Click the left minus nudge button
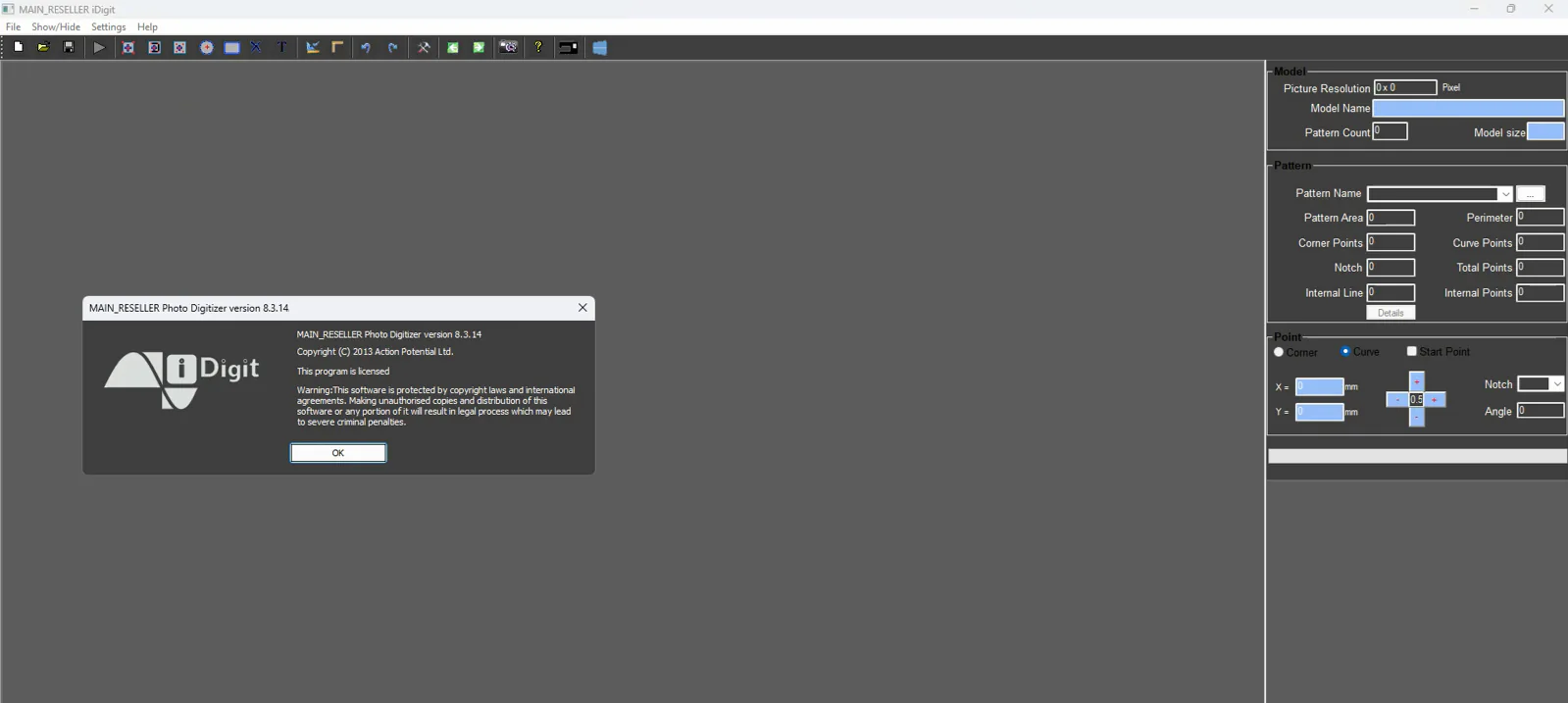The width and height of the screenshot is (1568, 703). pos(1397,400)
